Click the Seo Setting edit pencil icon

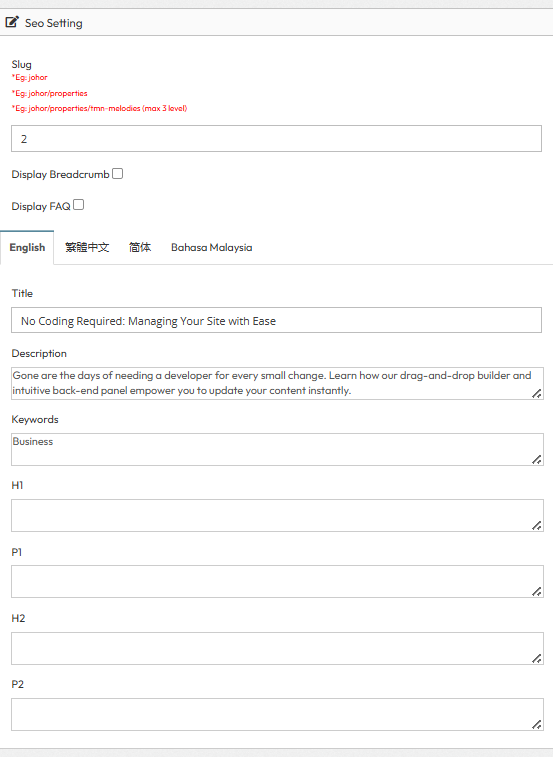tap(12, 22)
